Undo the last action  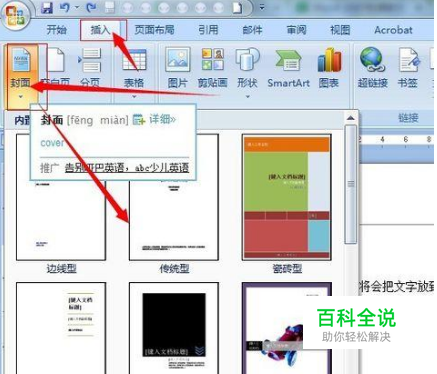(x=65, y=8)
